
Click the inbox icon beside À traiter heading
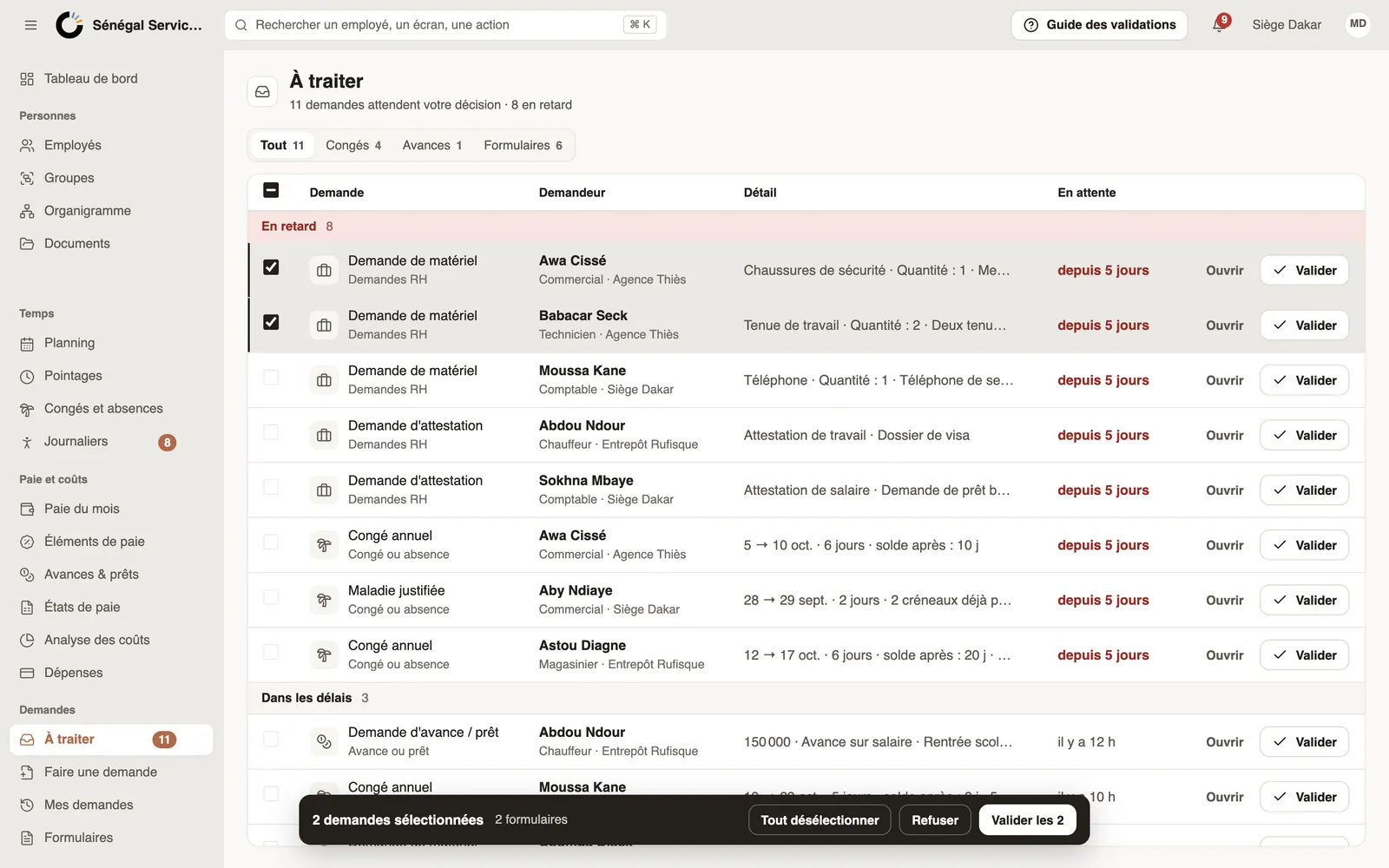tap(262, 92)
